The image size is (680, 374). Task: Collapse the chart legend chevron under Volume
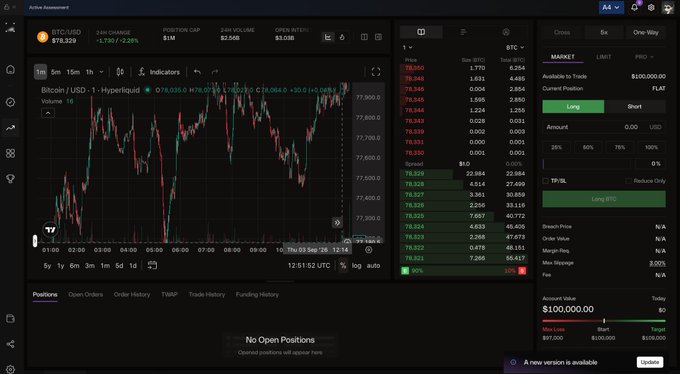(x=48, y=113)
